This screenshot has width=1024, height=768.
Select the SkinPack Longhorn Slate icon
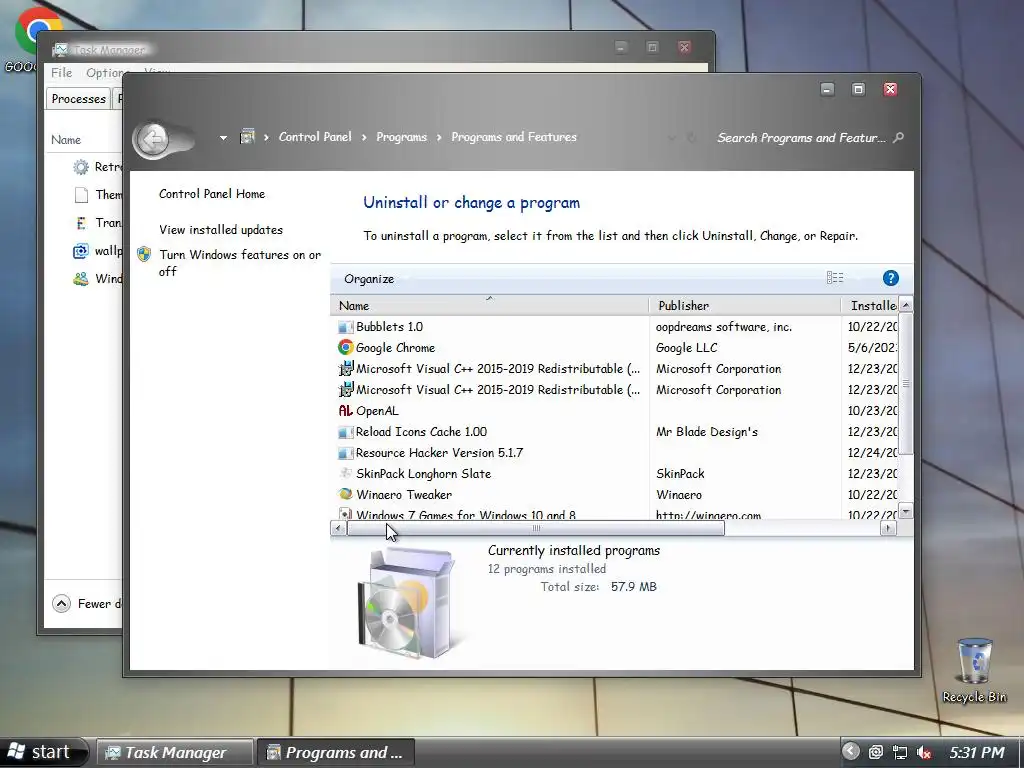pyautogui.click(x=345, y=473)
